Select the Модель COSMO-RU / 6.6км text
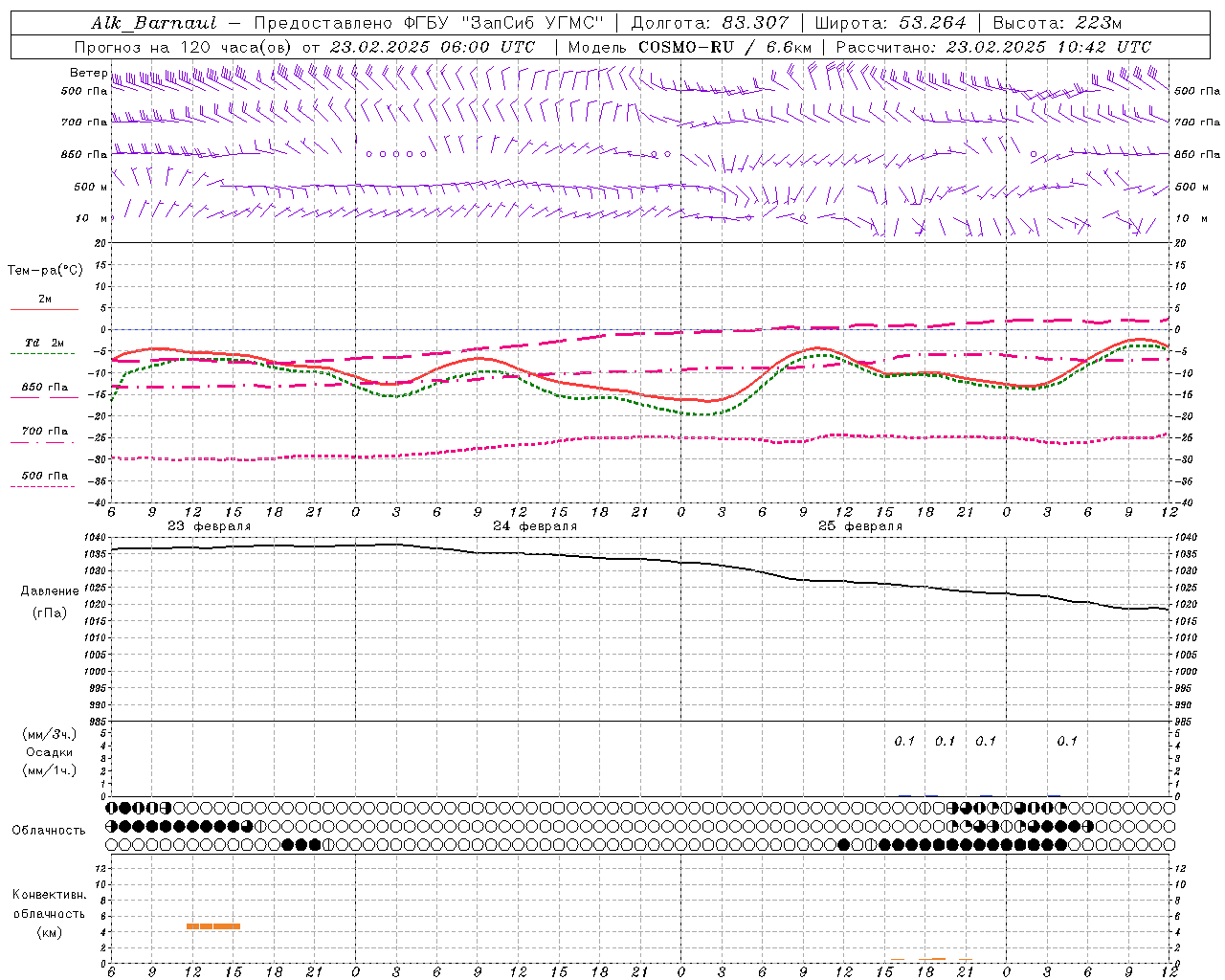Screen dimensions: 1225x980 pos(690,47)
